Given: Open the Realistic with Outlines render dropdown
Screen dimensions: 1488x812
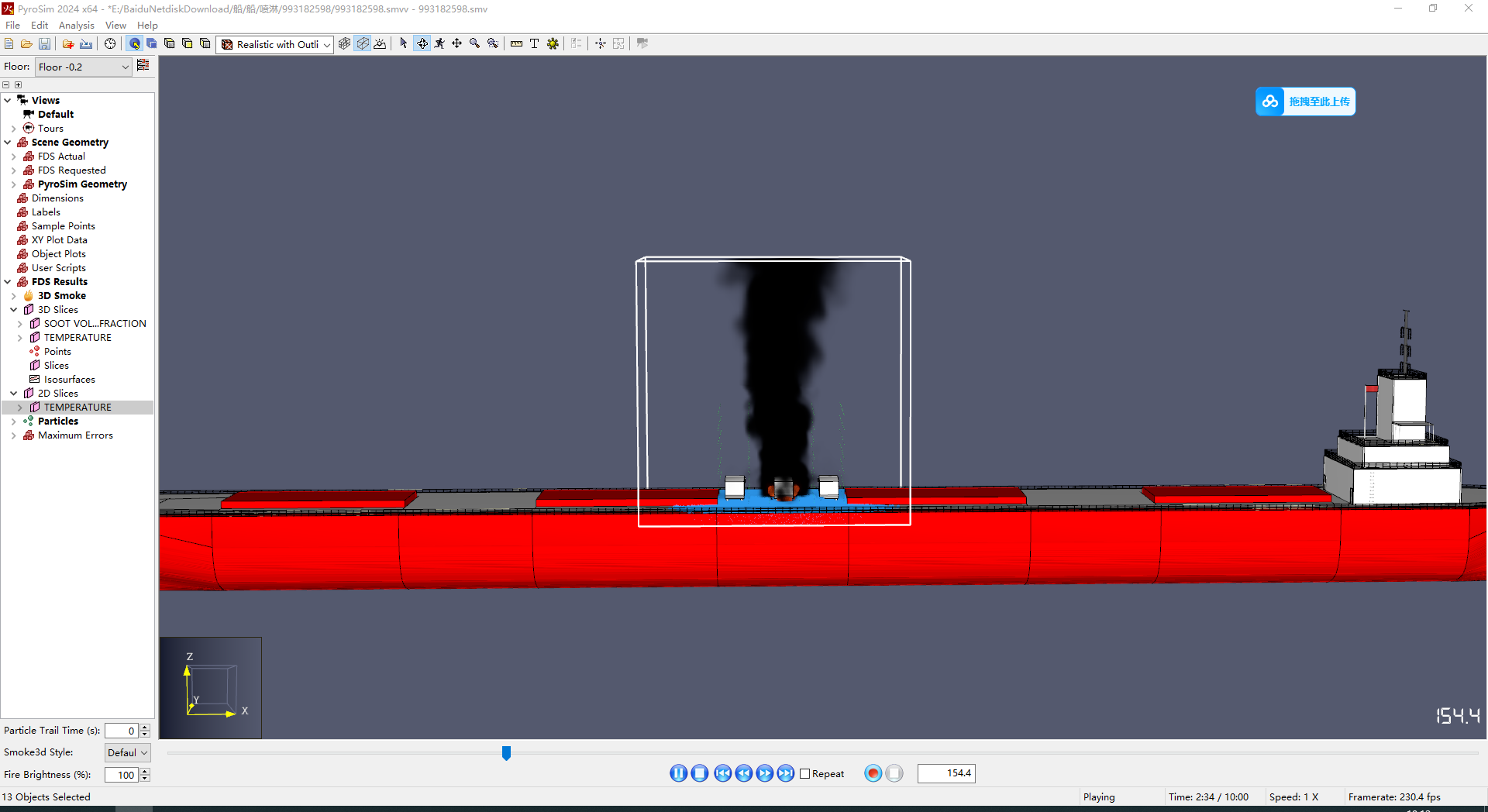Looking at the screenshot, I should [x=275, y=45].
